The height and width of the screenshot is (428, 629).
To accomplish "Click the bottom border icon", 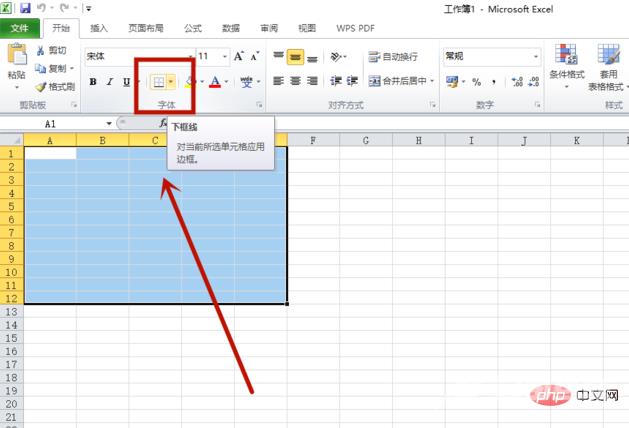I will click(x=158, y=82).
